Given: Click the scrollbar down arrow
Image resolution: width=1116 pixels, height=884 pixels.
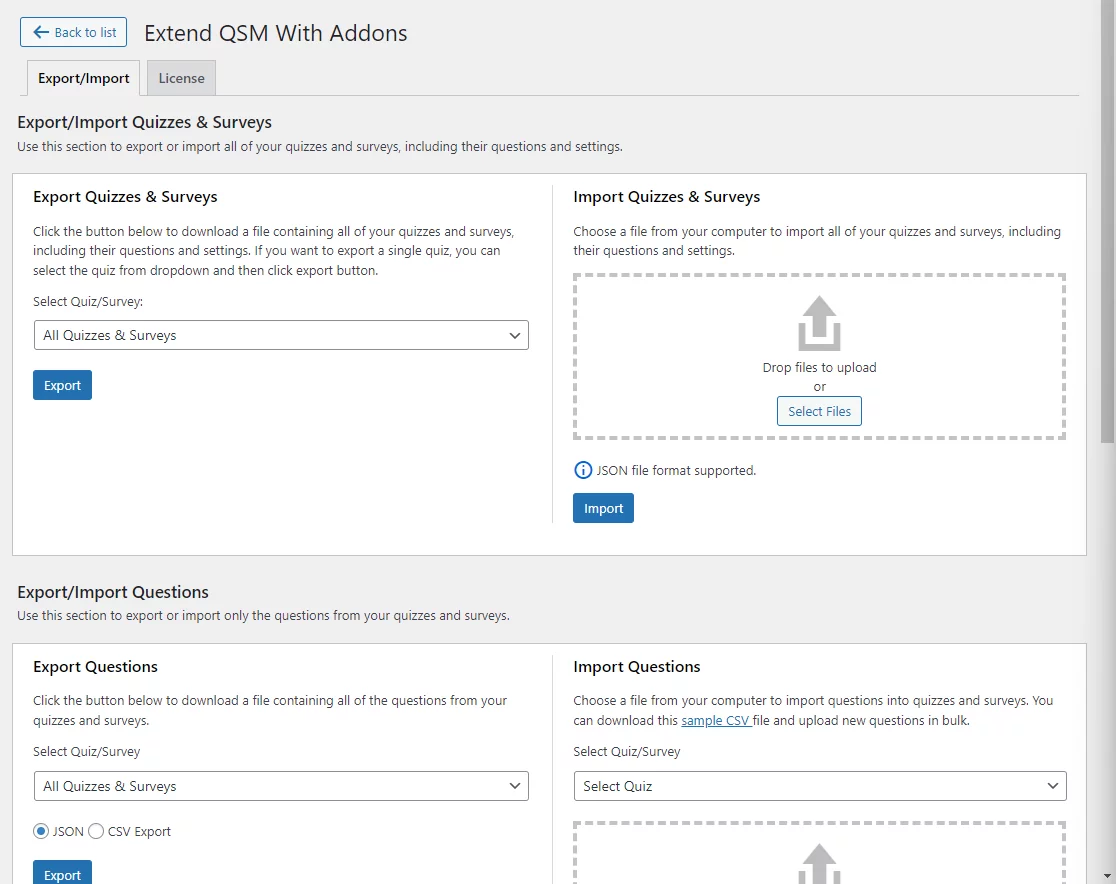Looking at the screenshot, I should 1108,875.
